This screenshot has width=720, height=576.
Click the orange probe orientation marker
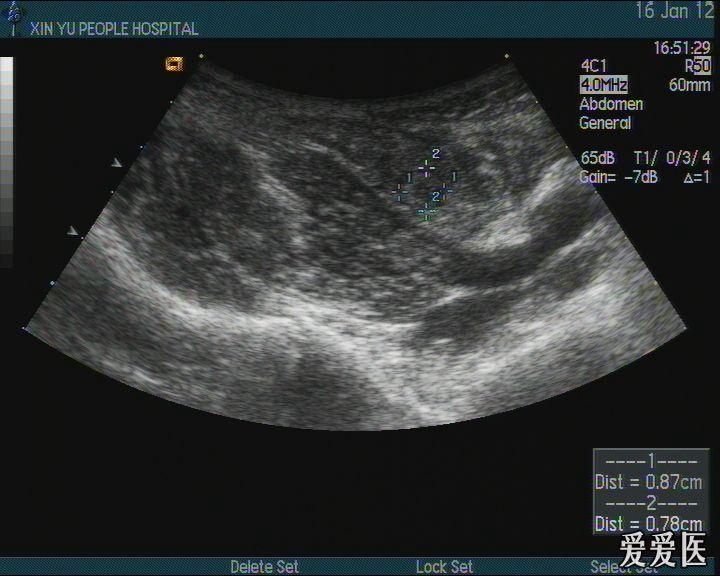[x=175, y=64]
